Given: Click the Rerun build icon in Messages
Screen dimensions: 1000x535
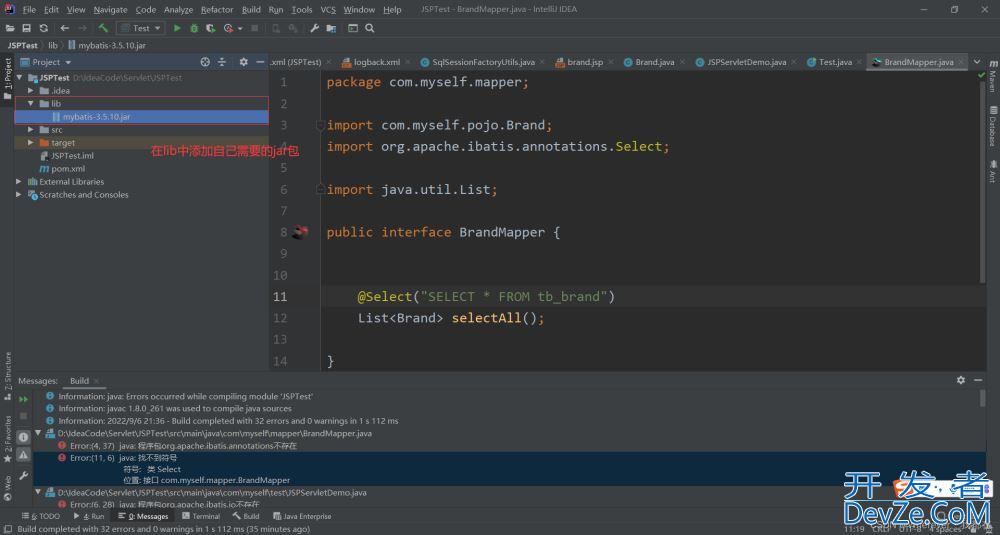Looking at the screenshot, I should coord(24,399).
